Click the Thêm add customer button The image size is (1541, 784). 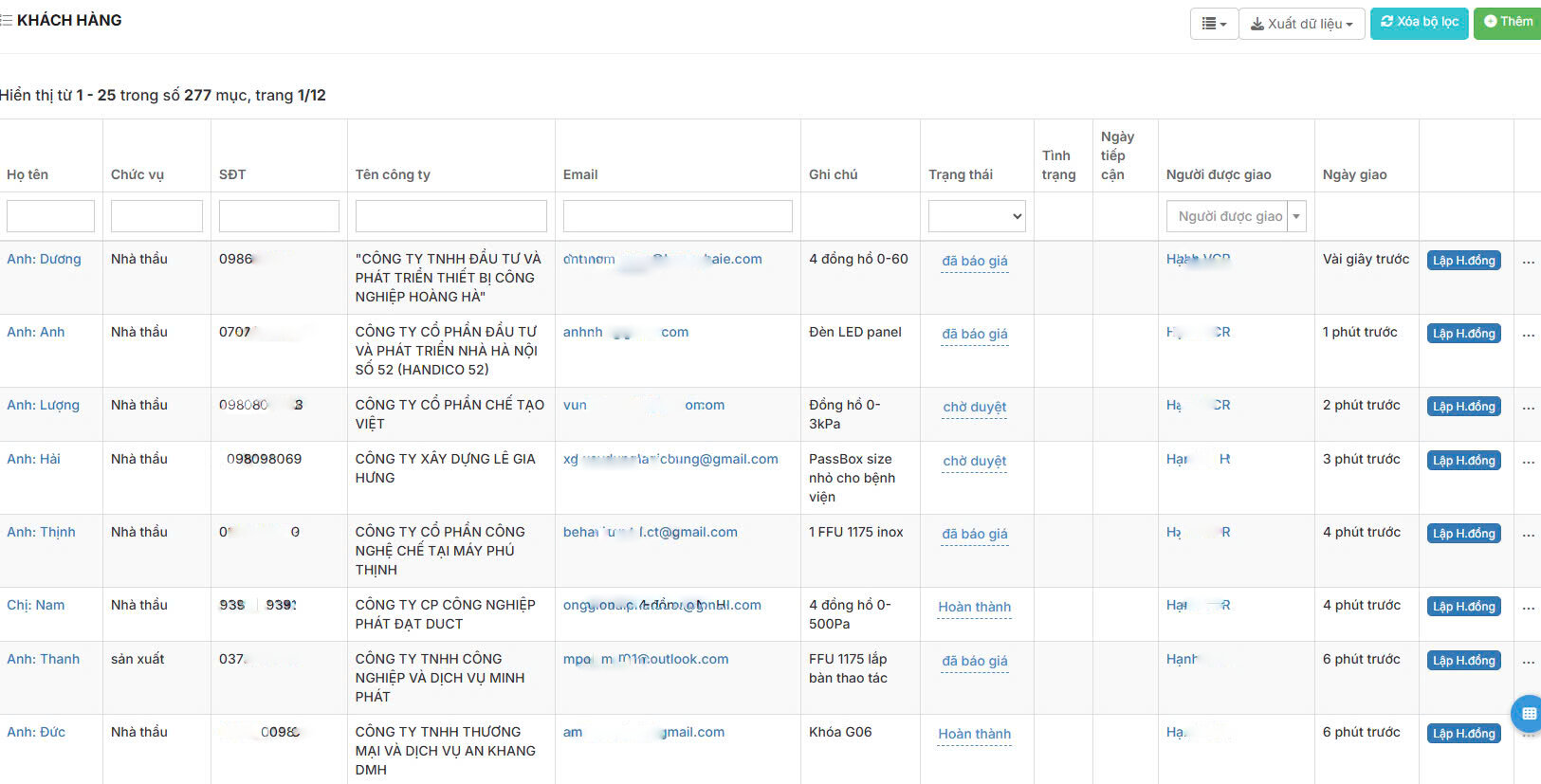pos(1508,23)
